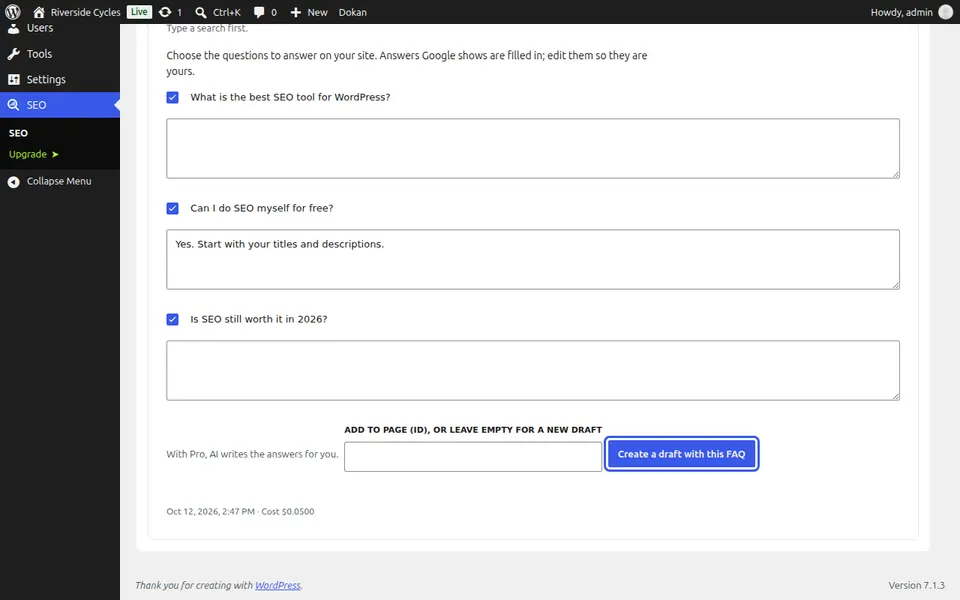Screen dimensions: 960x600
Task: Uncheck 'What is the best SEO tool' question
Action: click(173, 97)
